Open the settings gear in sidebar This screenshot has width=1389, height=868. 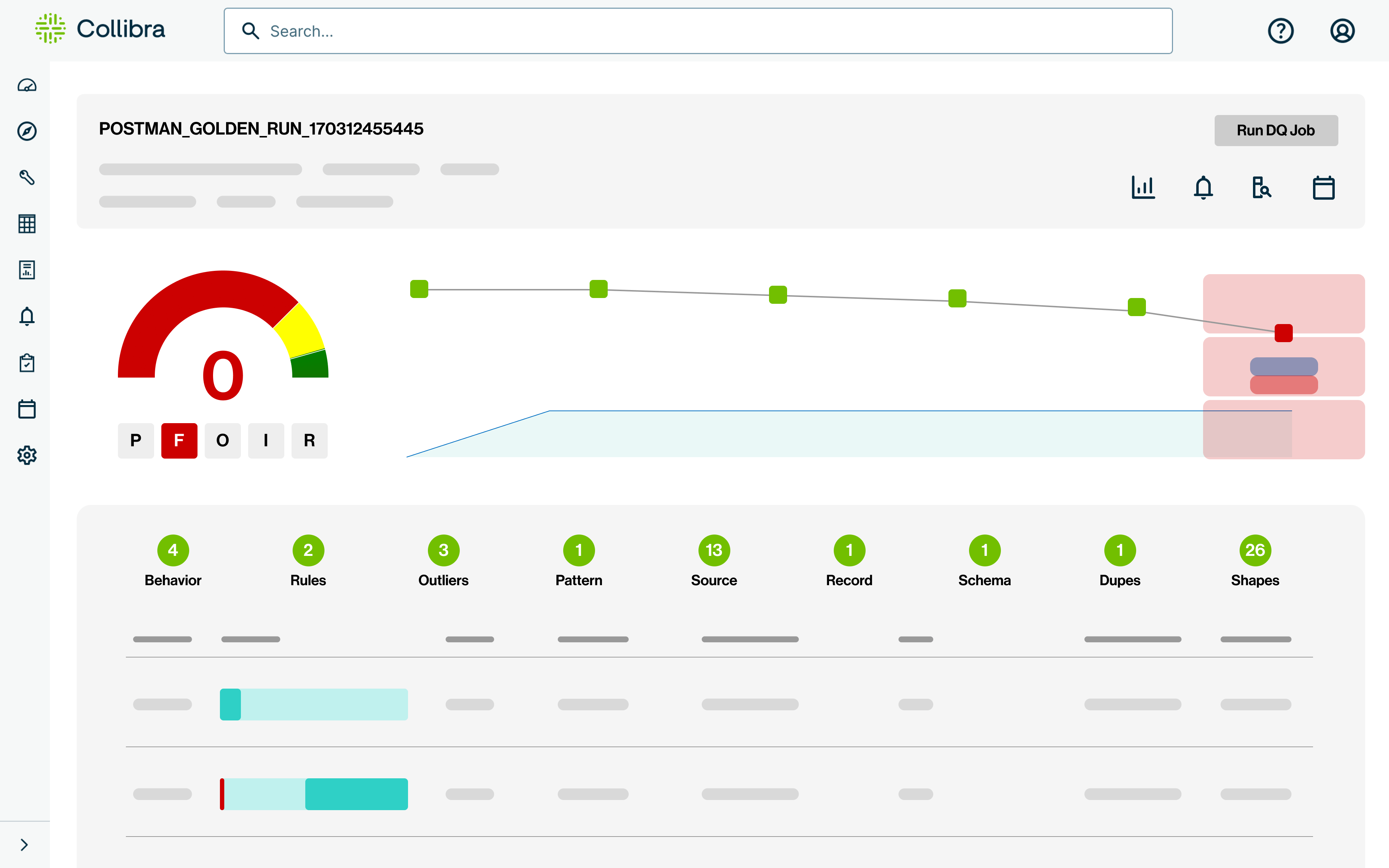click(27, 455)
